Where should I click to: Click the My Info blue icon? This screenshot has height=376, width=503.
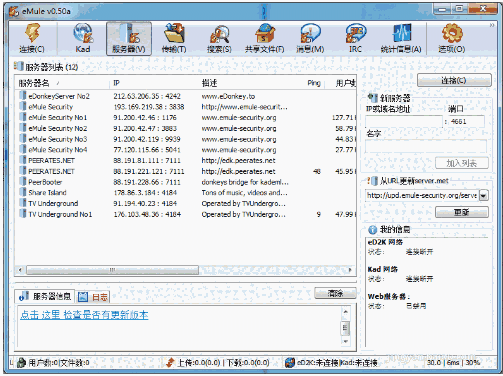tap(372, 230)
